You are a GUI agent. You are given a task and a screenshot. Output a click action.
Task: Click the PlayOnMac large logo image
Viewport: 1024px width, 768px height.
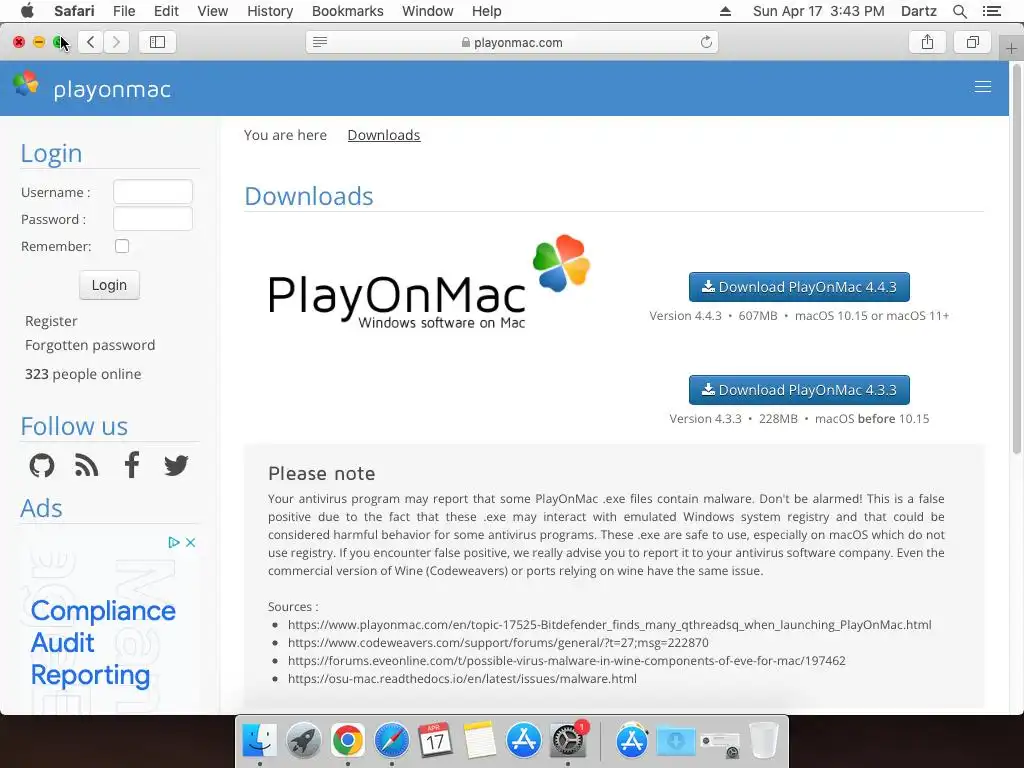tap(429, 282)
